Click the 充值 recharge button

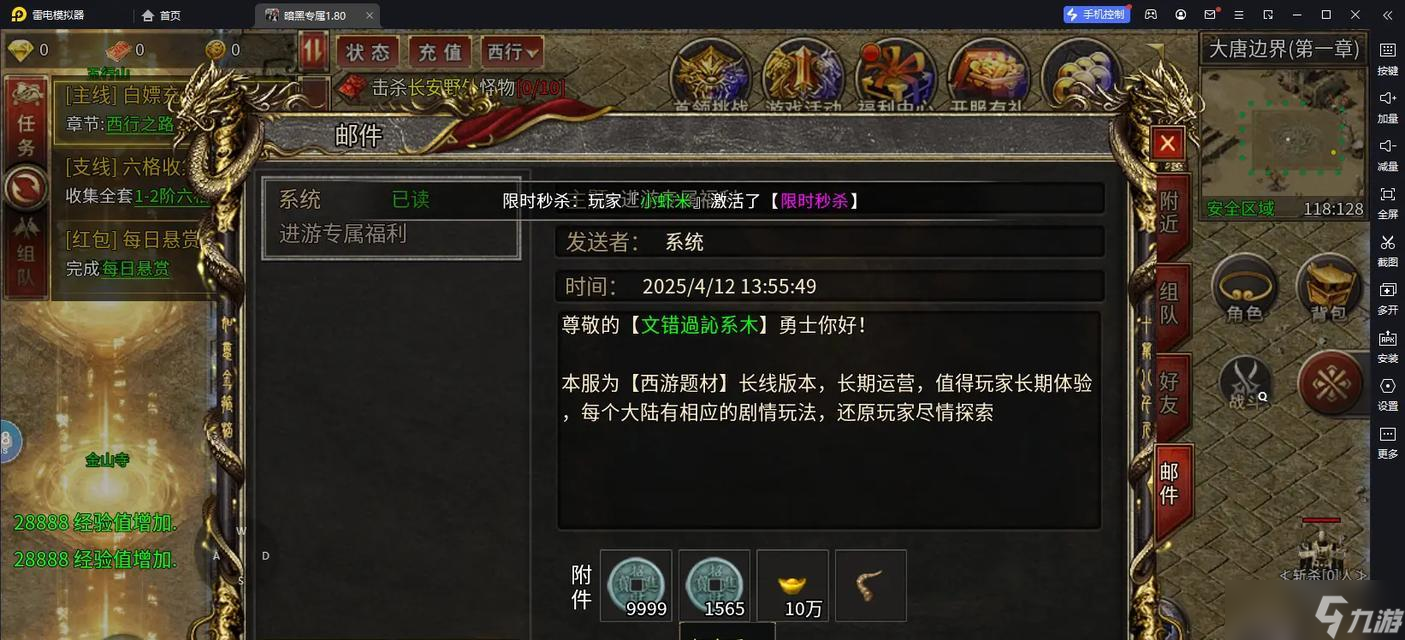click(x=440, y=51)
